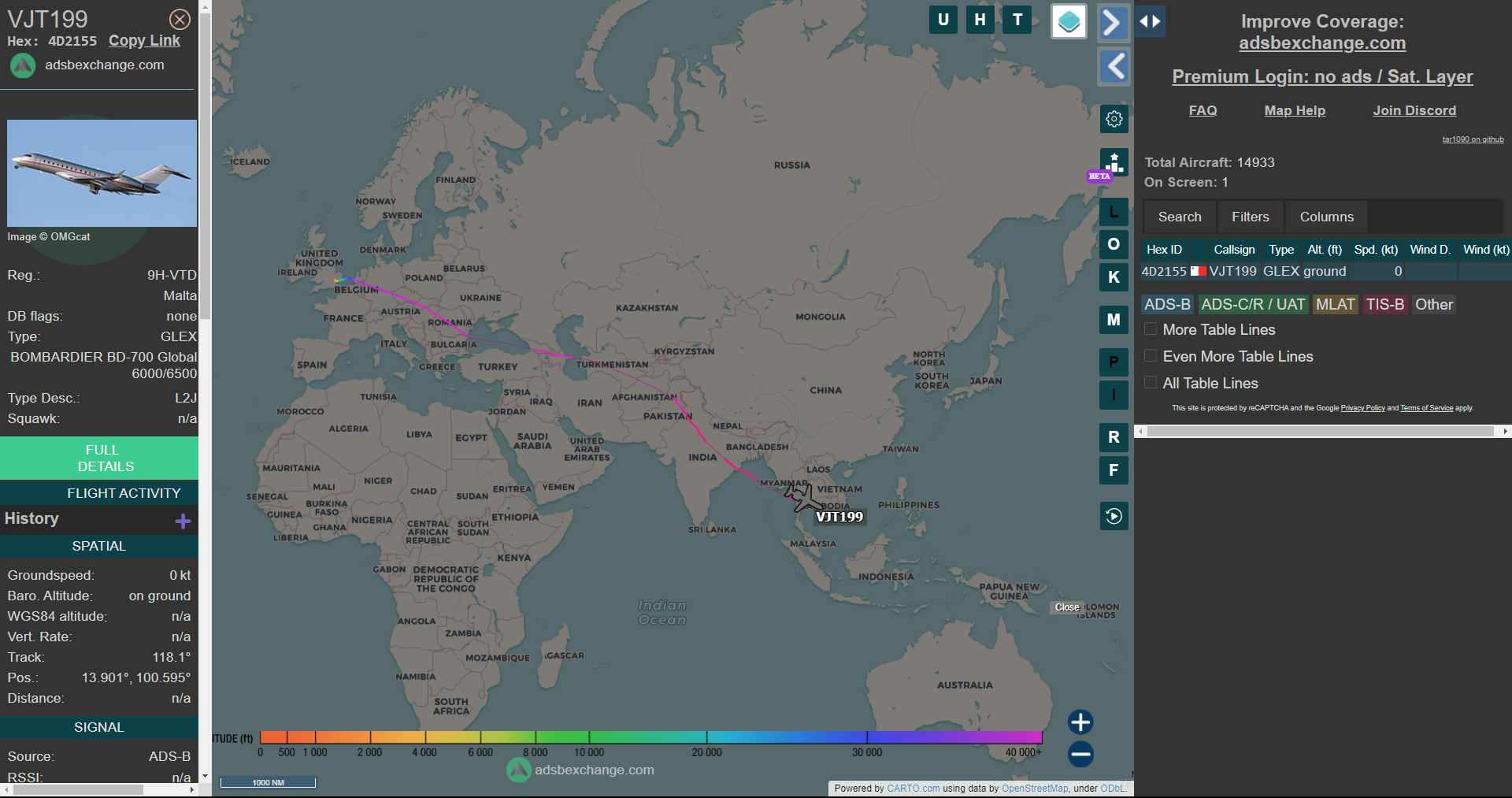Toggle the ADS-C/R / UAT source filter
1512x798 pixels.
pos(1253,305)
